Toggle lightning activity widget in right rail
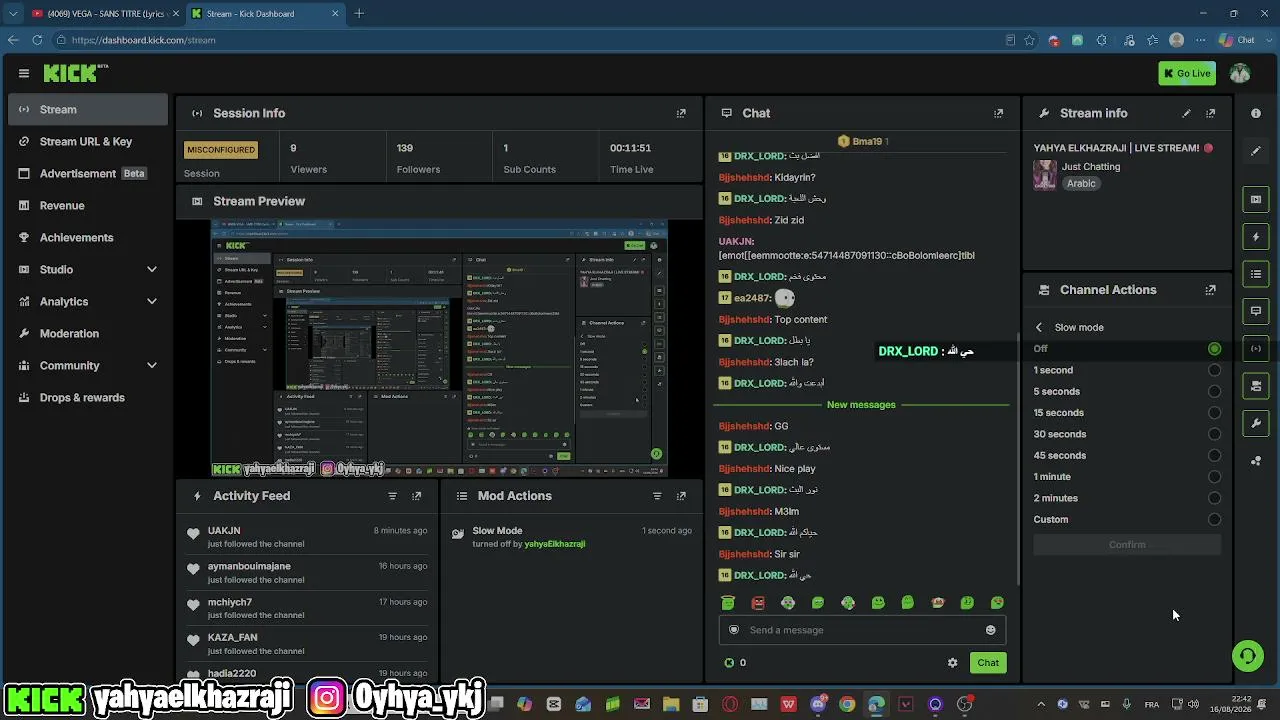The height and width of the screenshot is (720, 1280). (x=1256, y=237)
